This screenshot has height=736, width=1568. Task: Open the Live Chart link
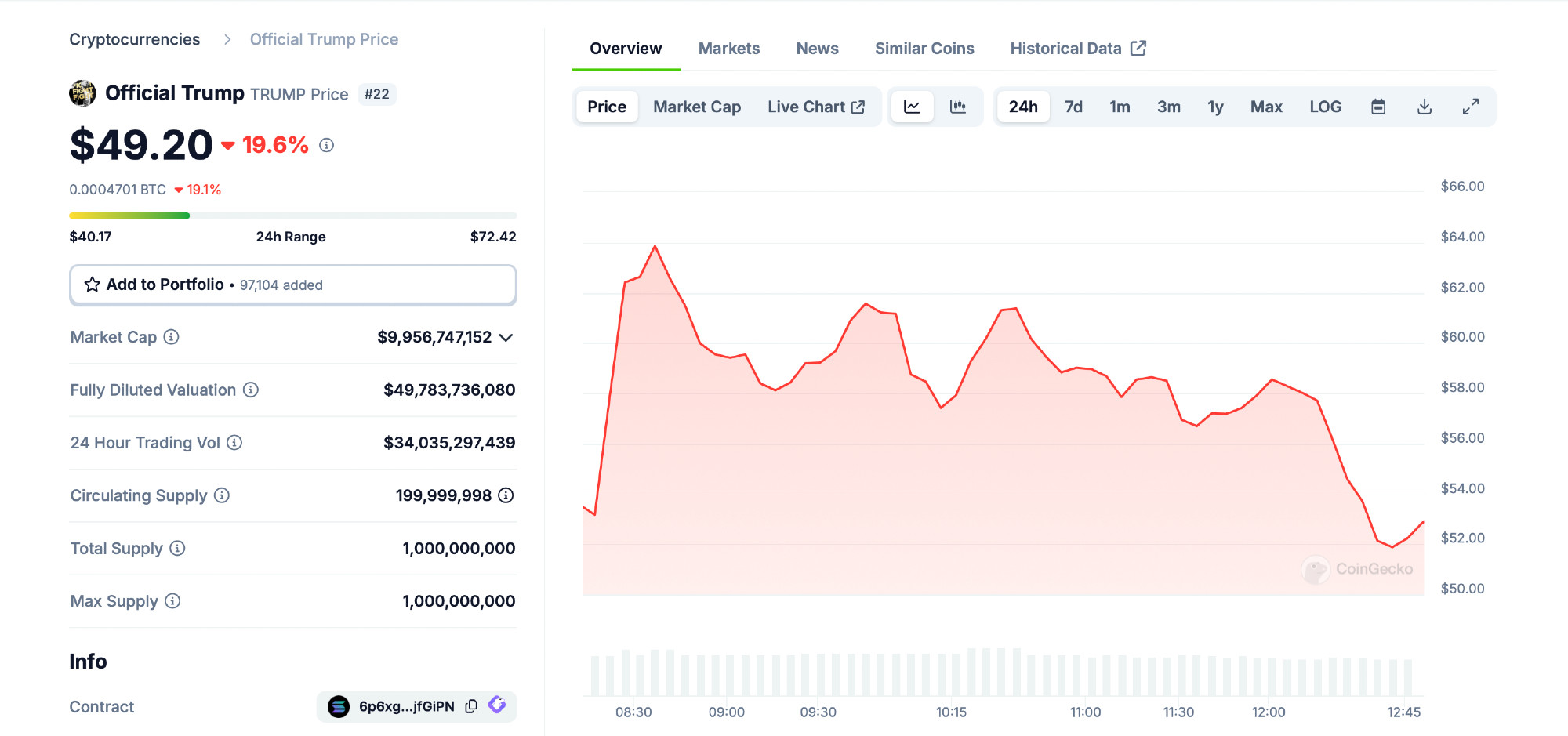pos(816,107)
